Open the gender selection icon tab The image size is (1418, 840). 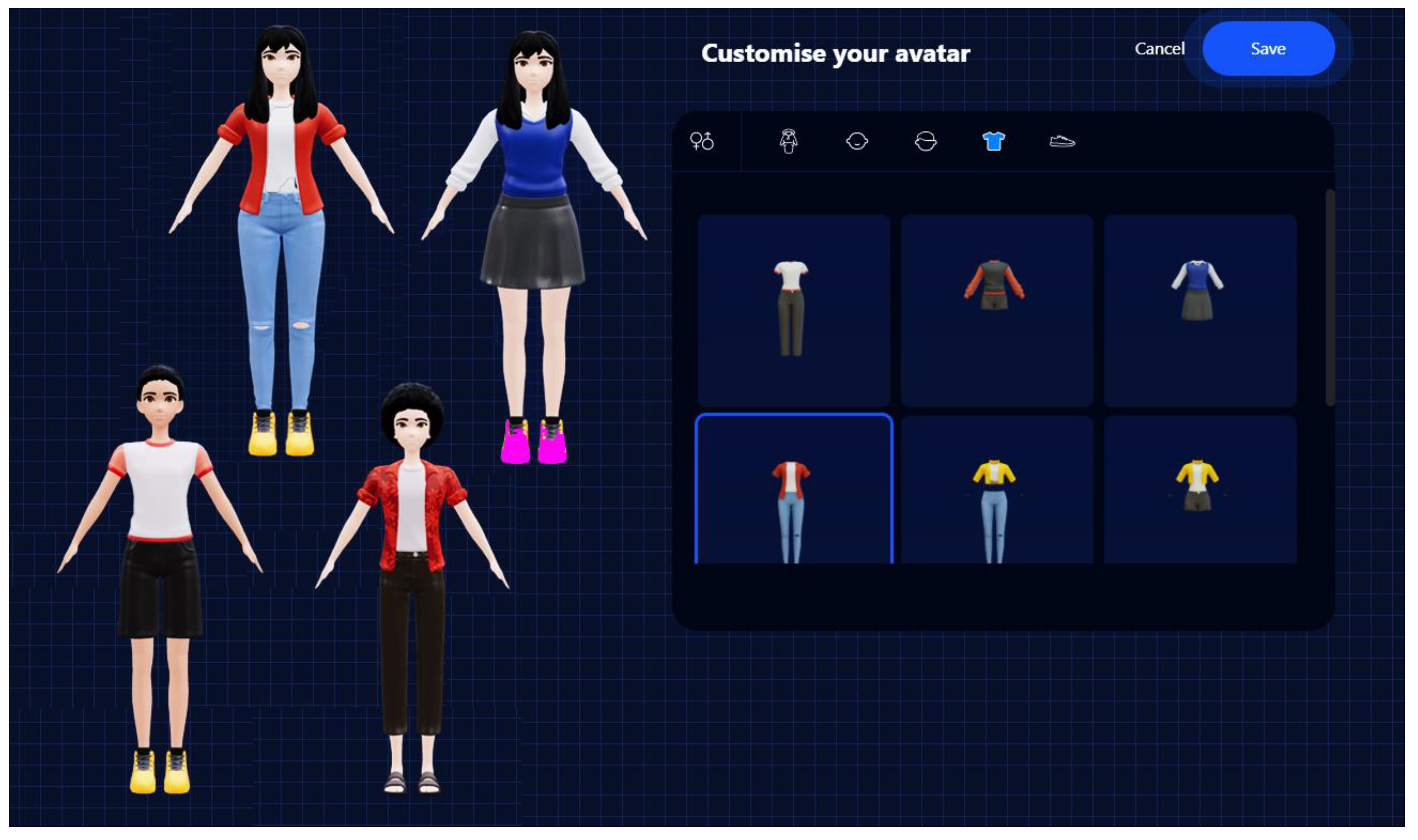pos(702,141)
